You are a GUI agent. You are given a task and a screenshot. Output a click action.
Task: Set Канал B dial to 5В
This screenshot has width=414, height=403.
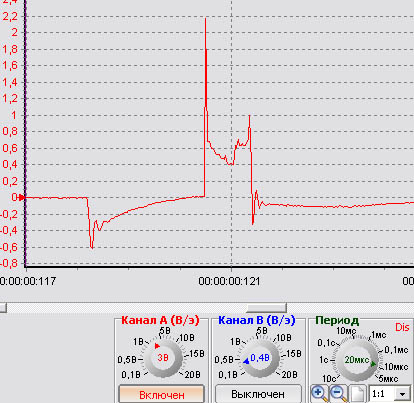point(262,331)
